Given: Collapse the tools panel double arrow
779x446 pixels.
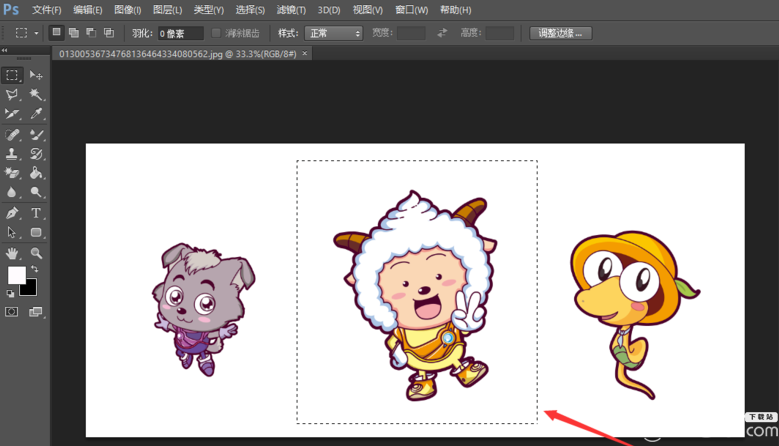Looking at the screenshot, I should tap(4, 50).
